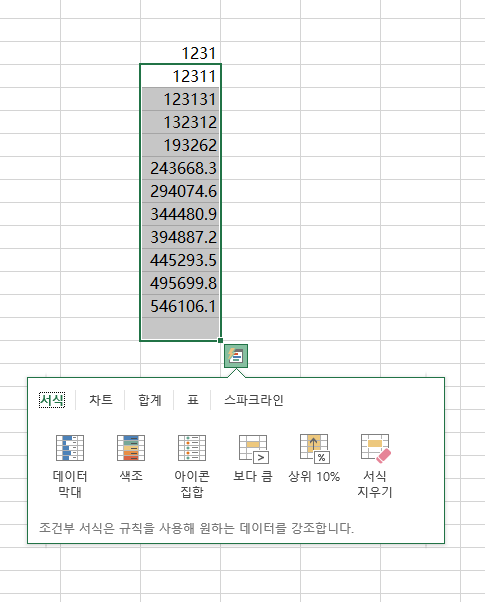Apply Data Bars (데이터 막대) formatting
Screen dimensions: 485x602
click(70, 466)
